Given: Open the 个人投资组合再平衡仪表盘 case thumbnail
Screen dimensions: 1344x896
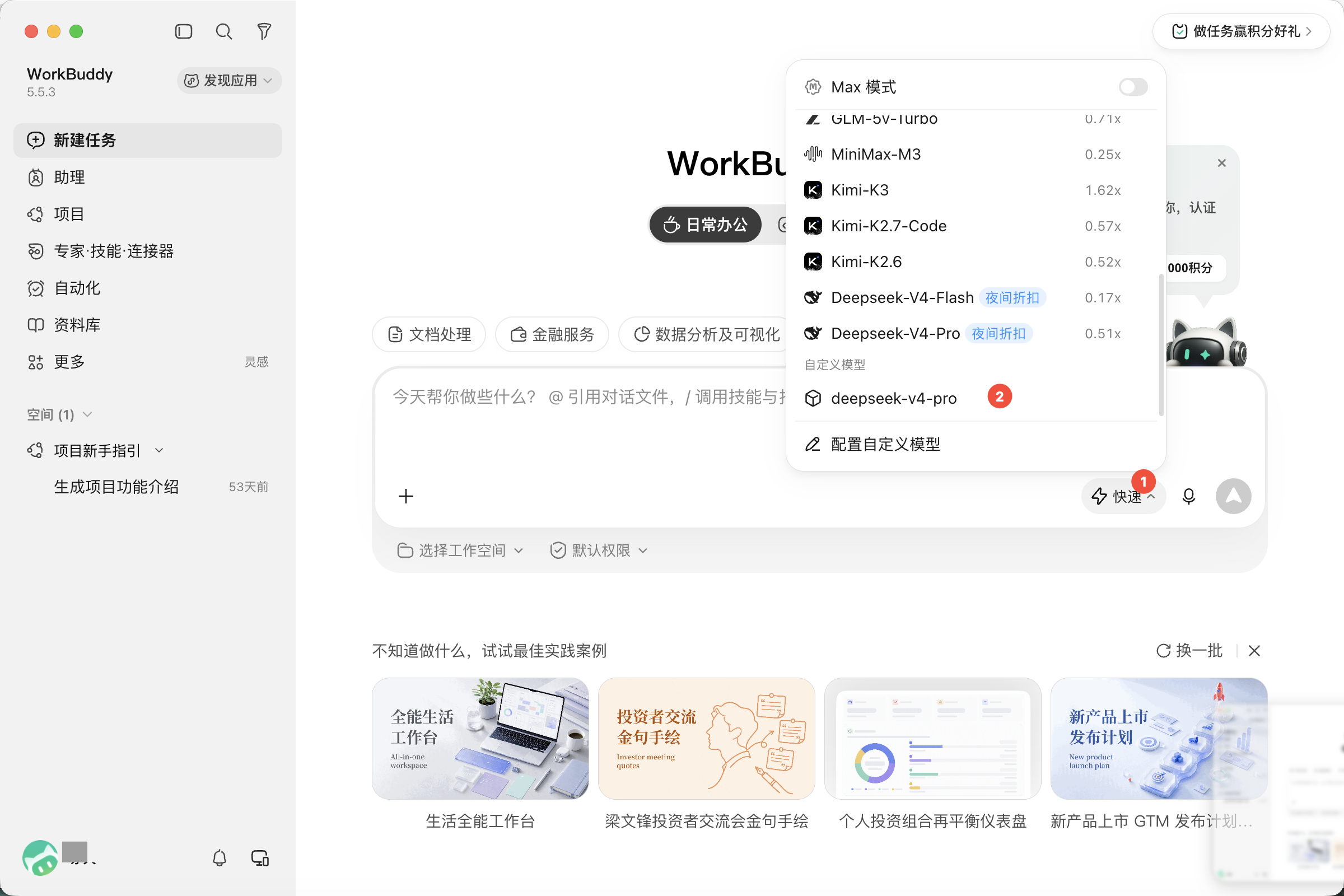Looking at the screenshot, I should 932,738.
